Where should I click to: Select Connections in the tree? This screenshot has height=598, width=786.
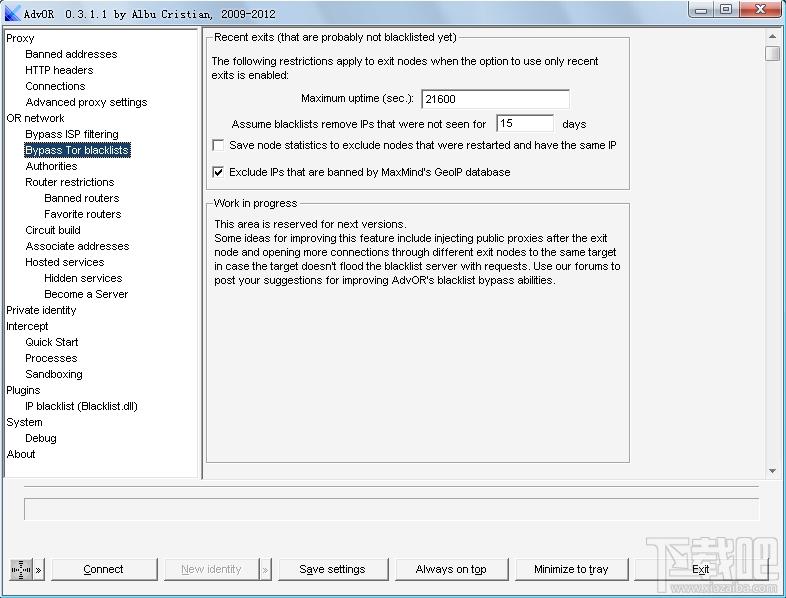pyautogui.click(x=55, y=86)
